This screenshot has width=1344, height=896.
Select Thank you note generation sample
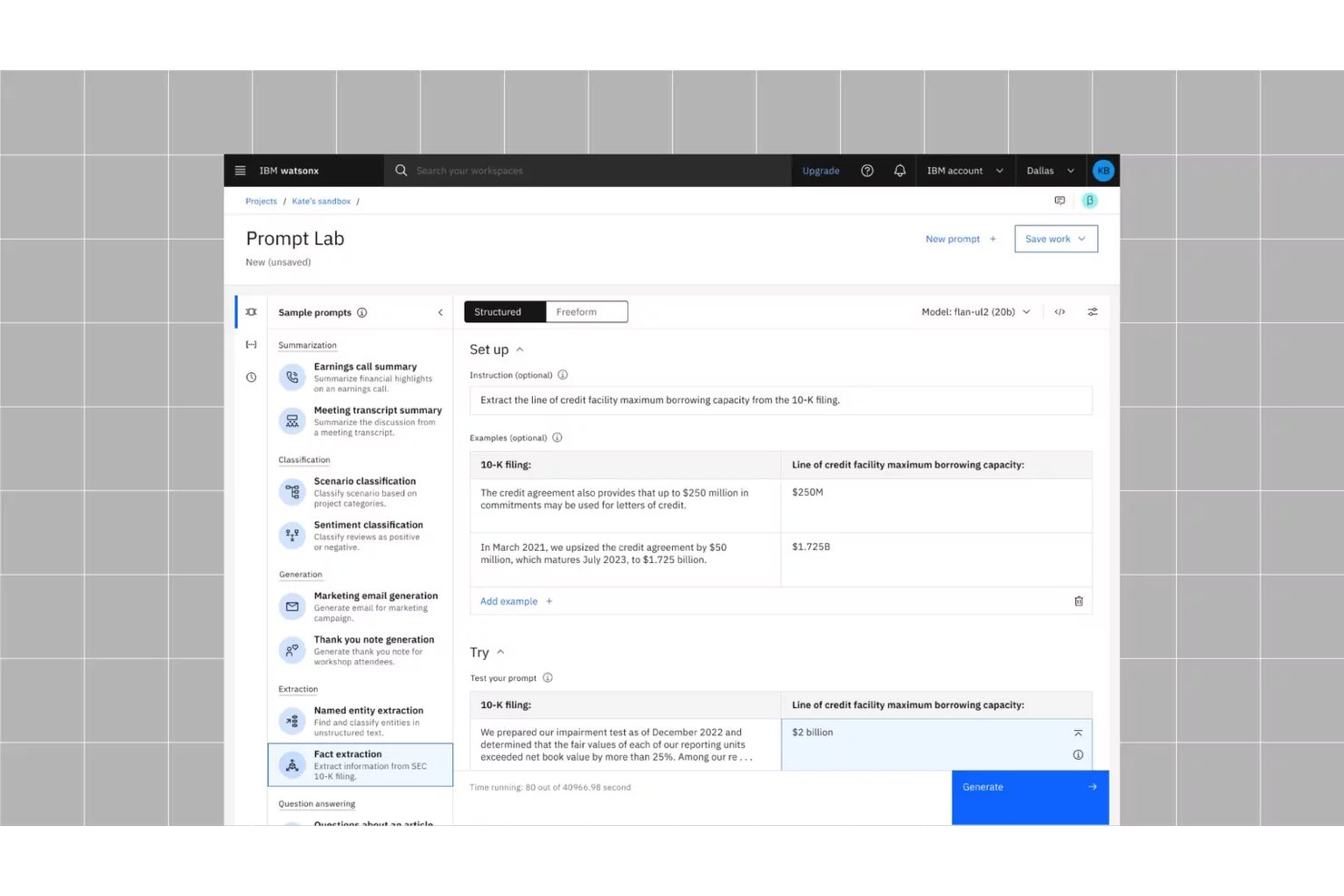[361, 650]
